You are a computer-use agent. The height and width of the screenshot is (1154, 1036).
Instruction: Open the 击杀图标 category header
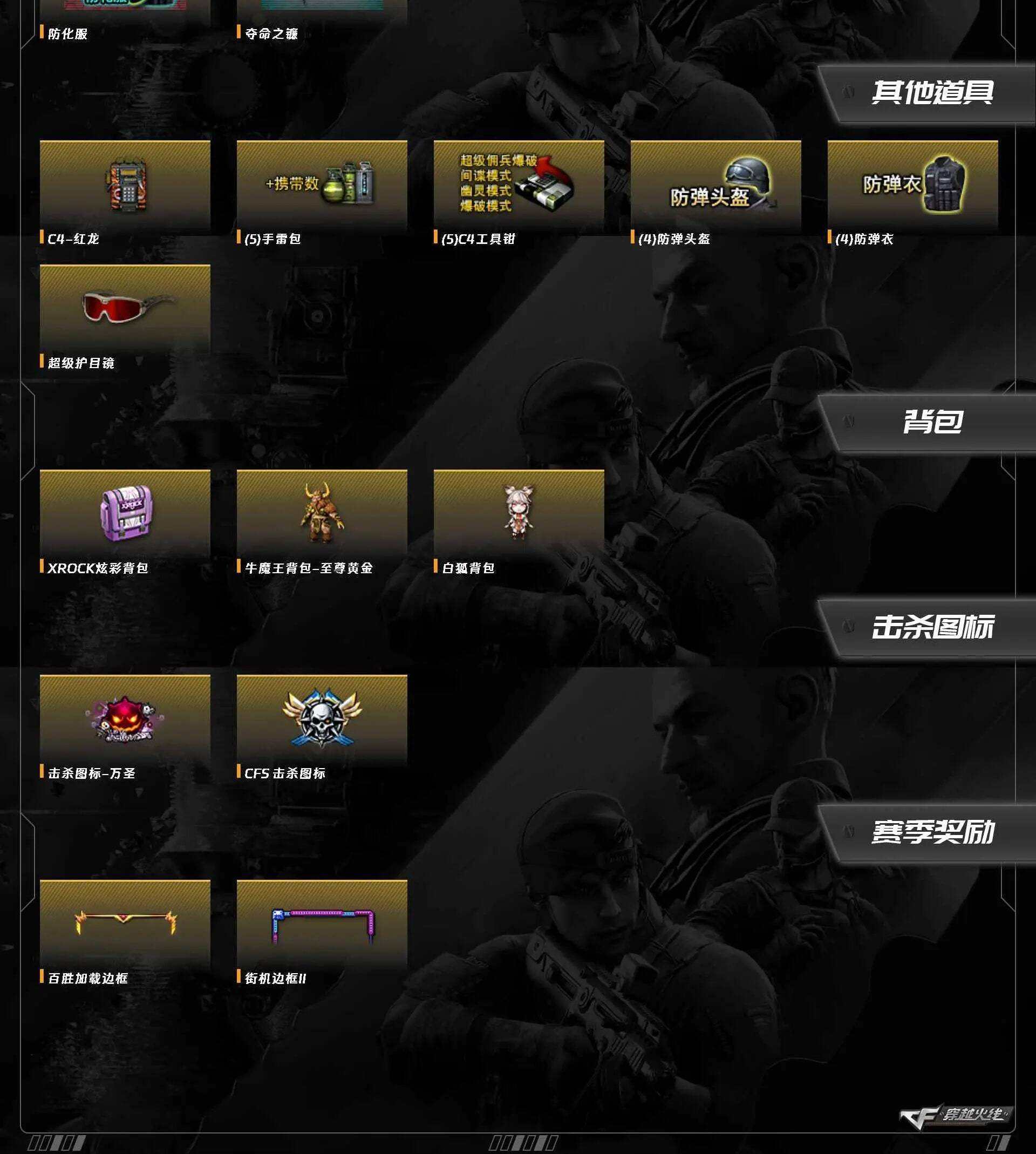[932, 627]
